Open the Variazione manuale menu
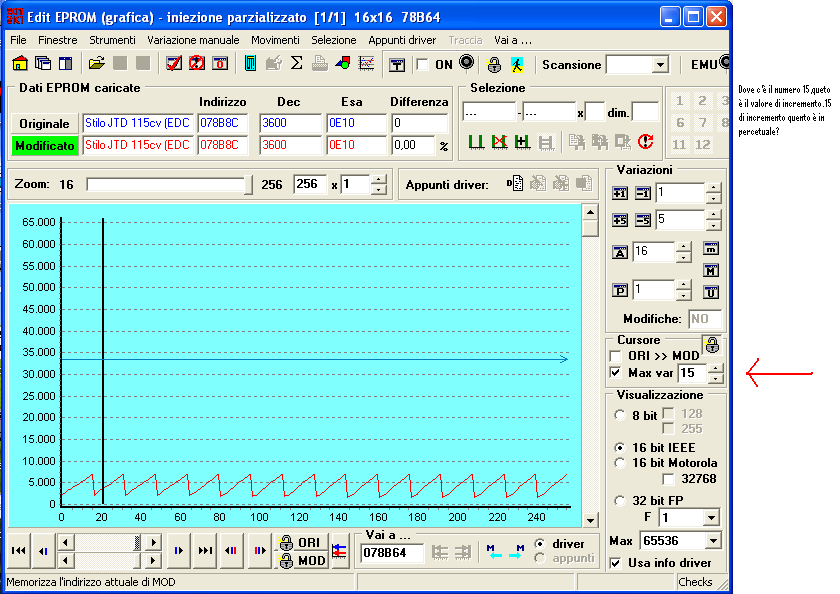 click(x=193, y=40)
